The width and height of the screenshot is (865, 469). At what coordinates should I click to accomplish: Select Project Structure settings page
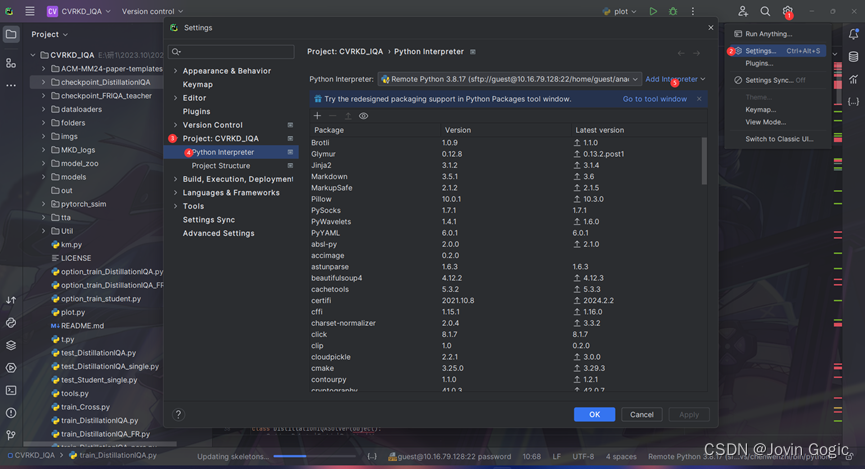[x=221, y=166]
